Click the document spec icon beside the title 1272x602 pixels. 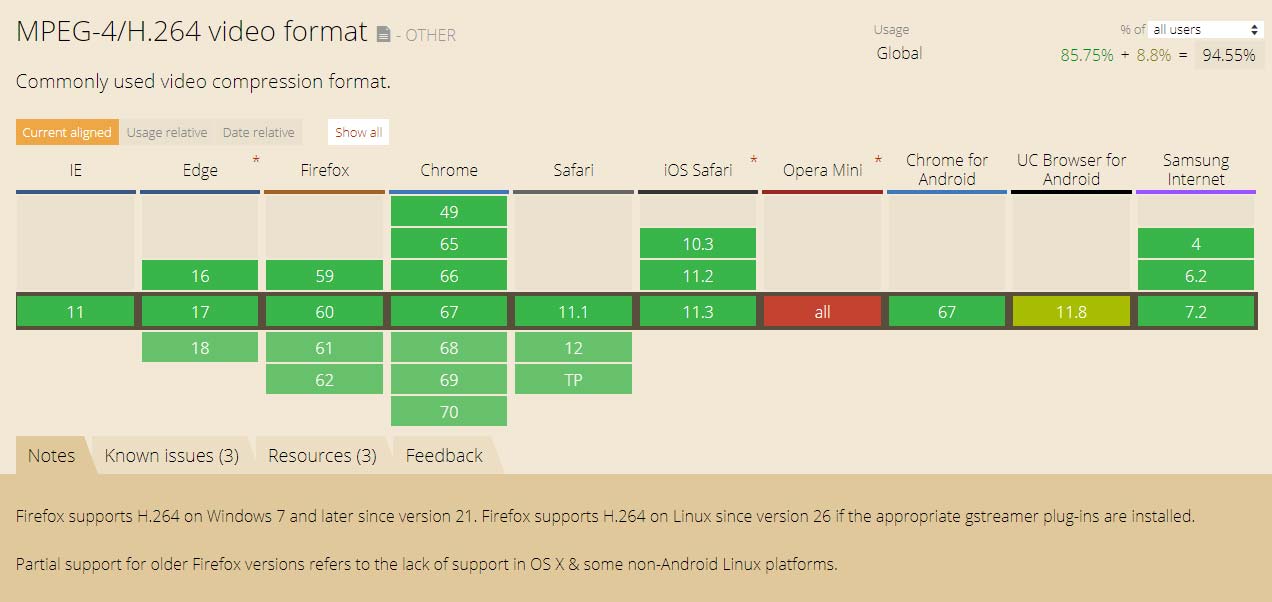pos(383,34)
